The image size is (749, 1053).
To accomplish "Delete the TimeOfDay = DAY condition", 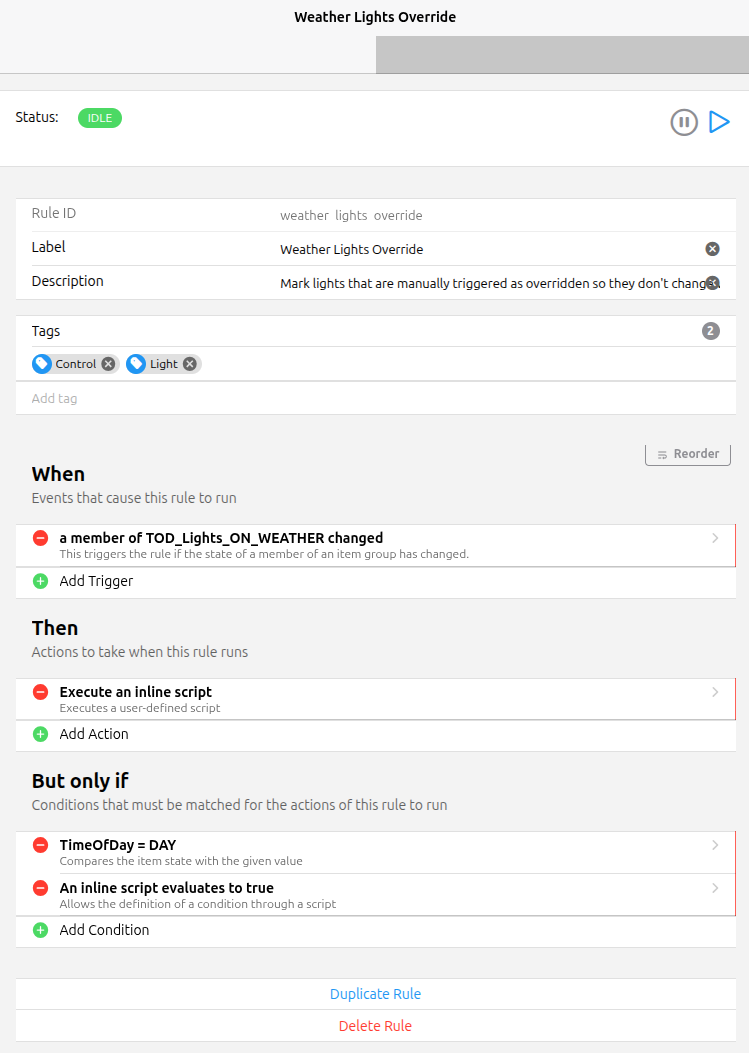I will [41, 845].
